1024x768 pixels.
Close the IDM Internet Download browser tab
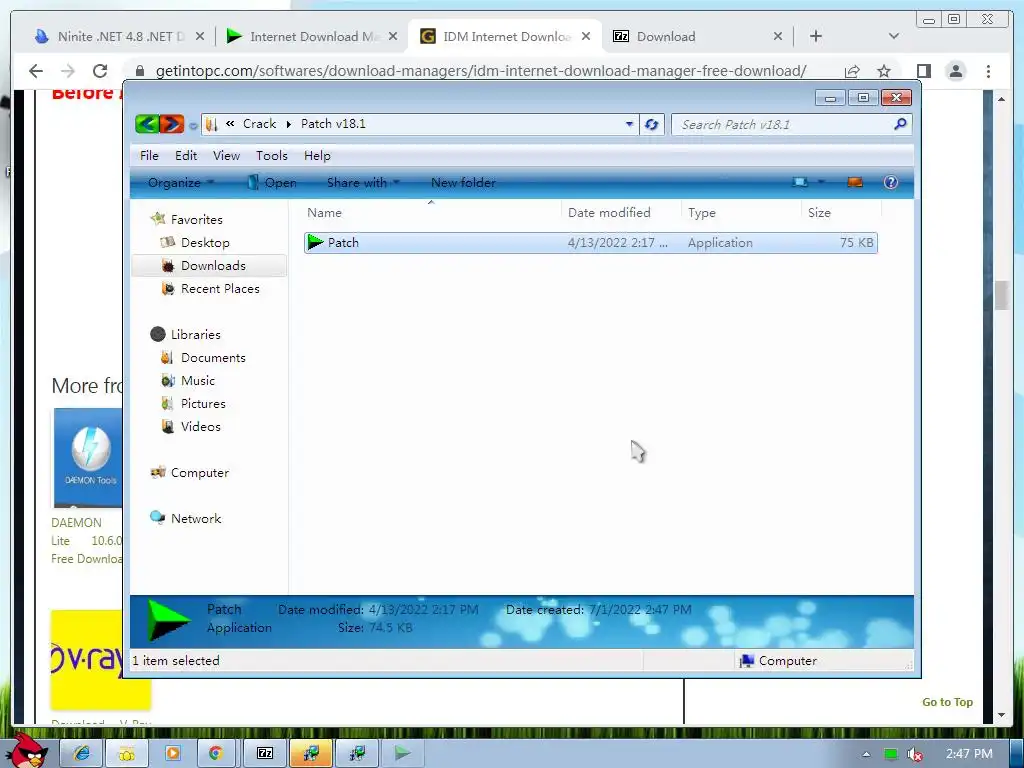(586, 37)
